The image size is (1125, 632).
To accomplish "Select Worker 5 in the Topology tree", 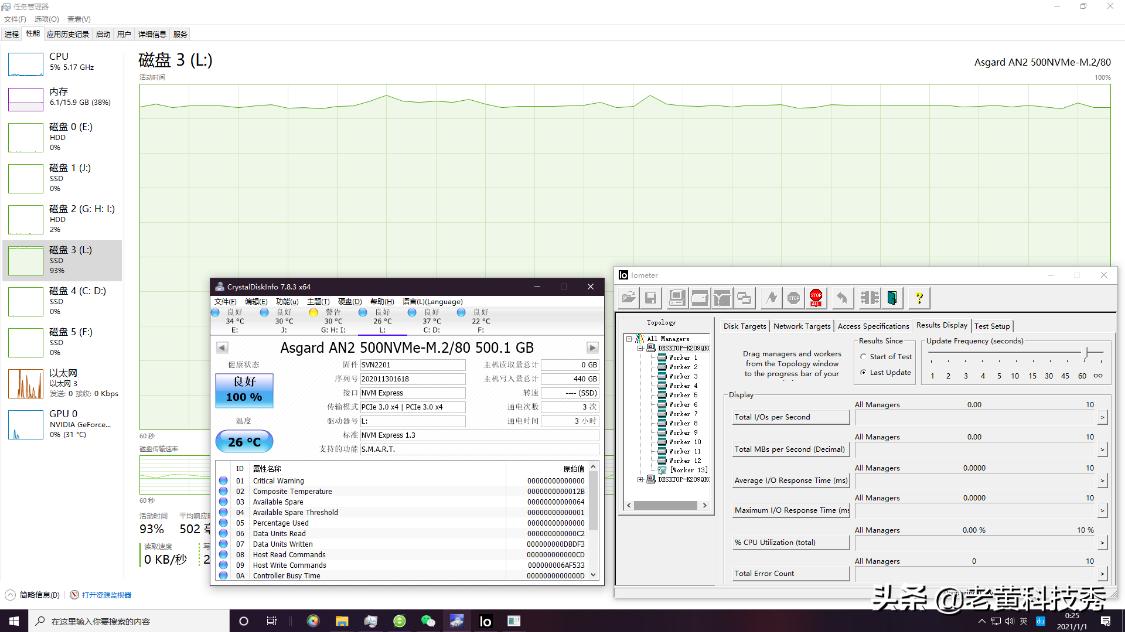I will [x=684, y=395].
